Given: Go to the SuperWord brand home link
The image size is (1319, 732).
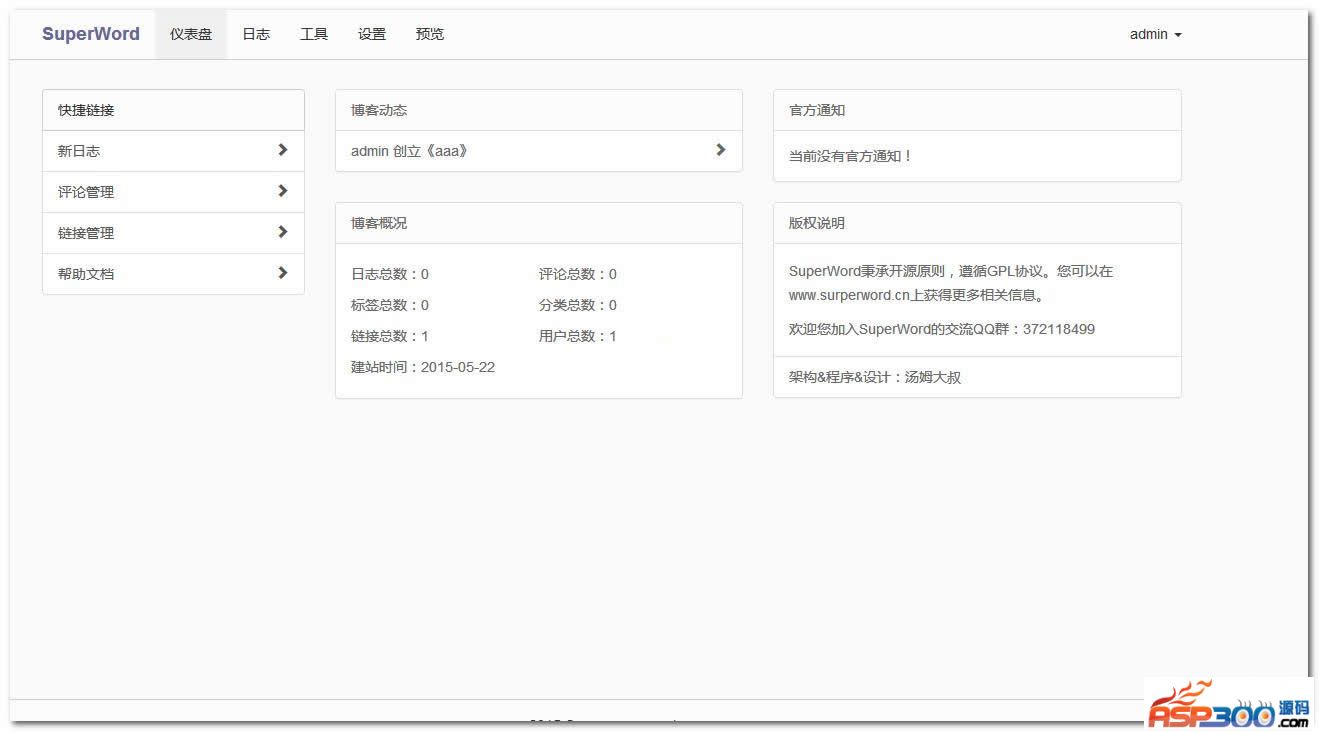Looking at the screenshot, I should [91, 34].
